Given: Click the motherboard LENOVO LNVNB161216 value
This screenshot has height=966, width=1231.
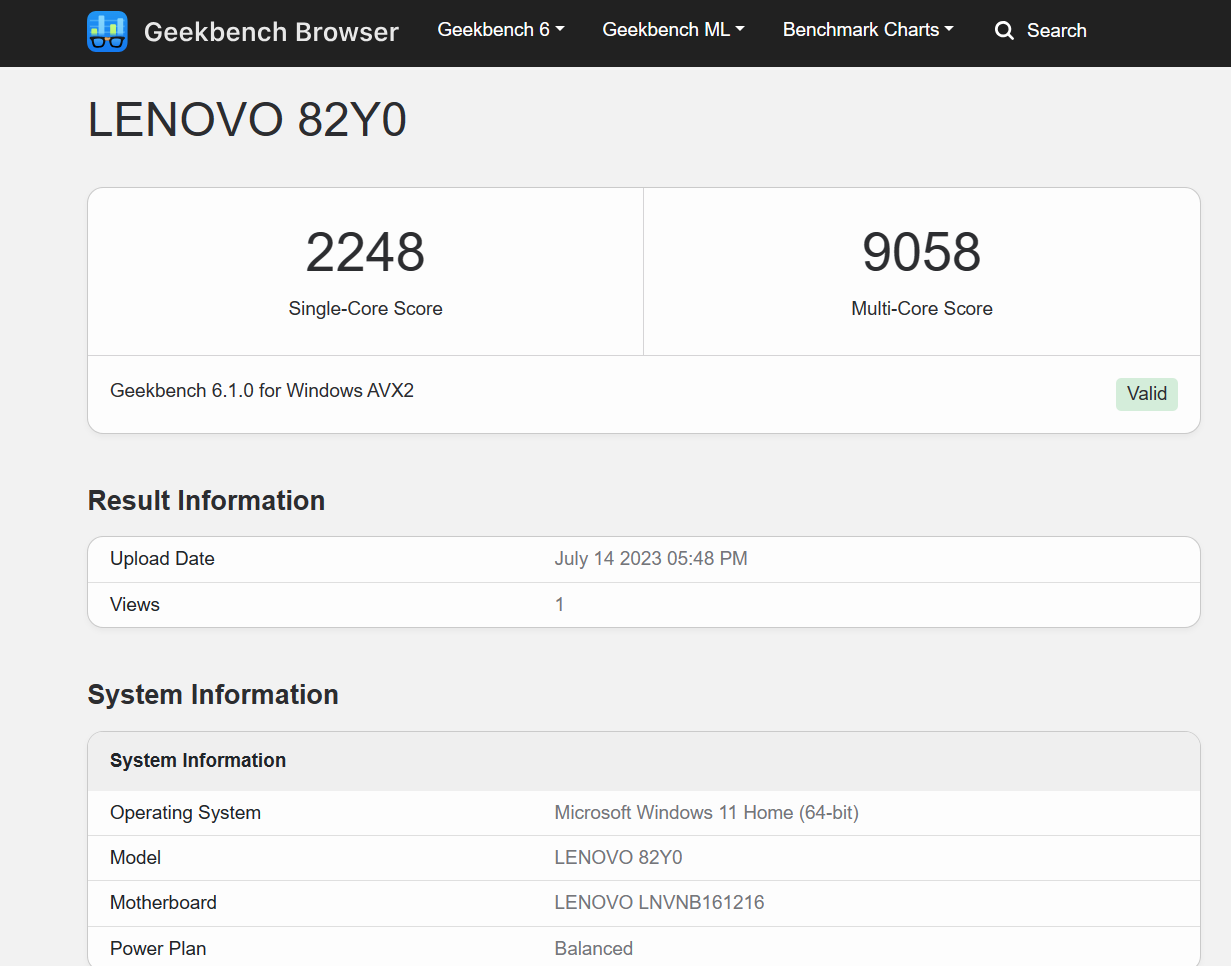Looking at the screenshot, I should click(x=659, y=903).
